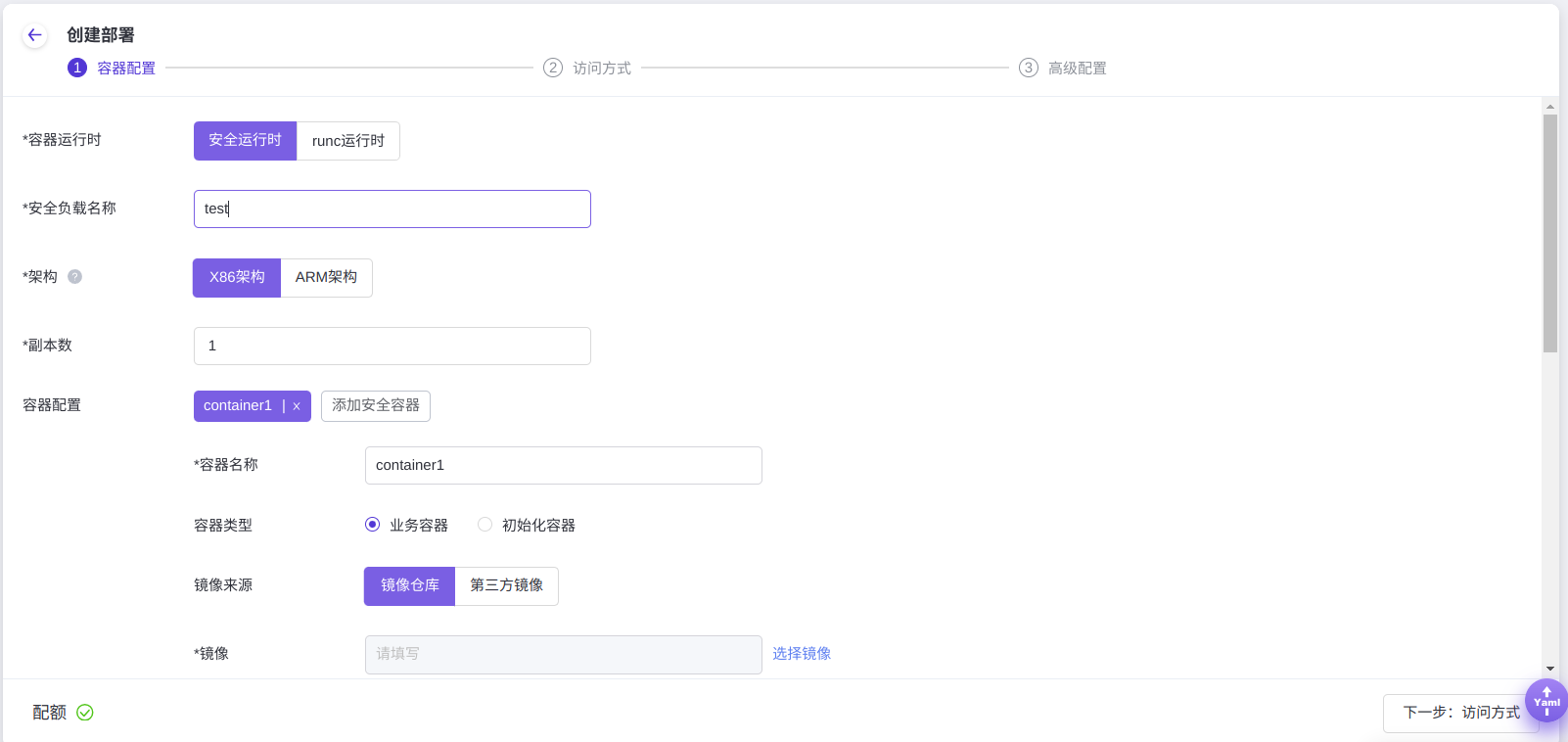Select 业务容器 radio button

click(x=373, y=525)
